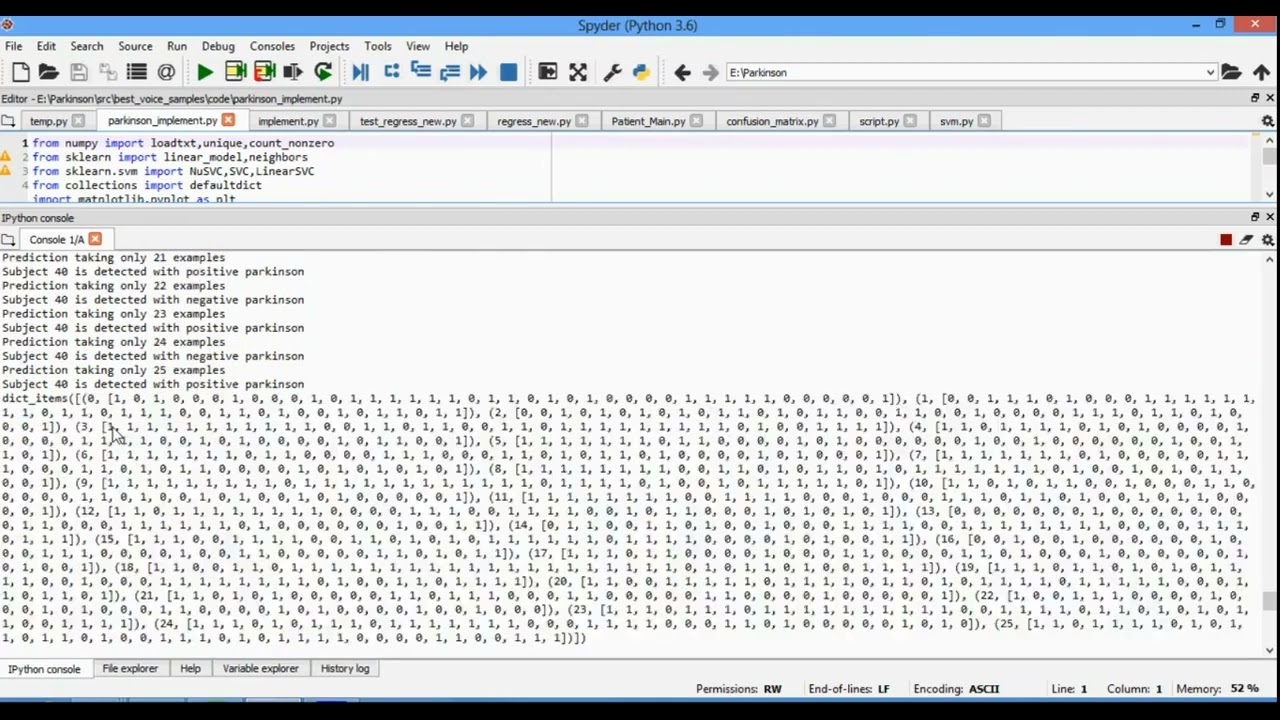
Task: Browse editor tabs icon left of temp.py
Action: click(x=8, y=121)
